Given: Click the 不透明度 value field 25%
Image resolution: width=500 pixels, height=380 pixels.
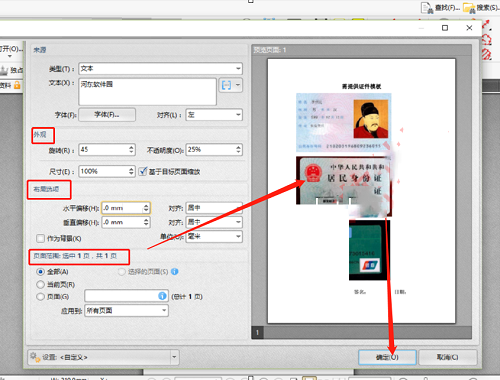Looking at the screenshot, I should pyautogui.click(x=211, y=150).
